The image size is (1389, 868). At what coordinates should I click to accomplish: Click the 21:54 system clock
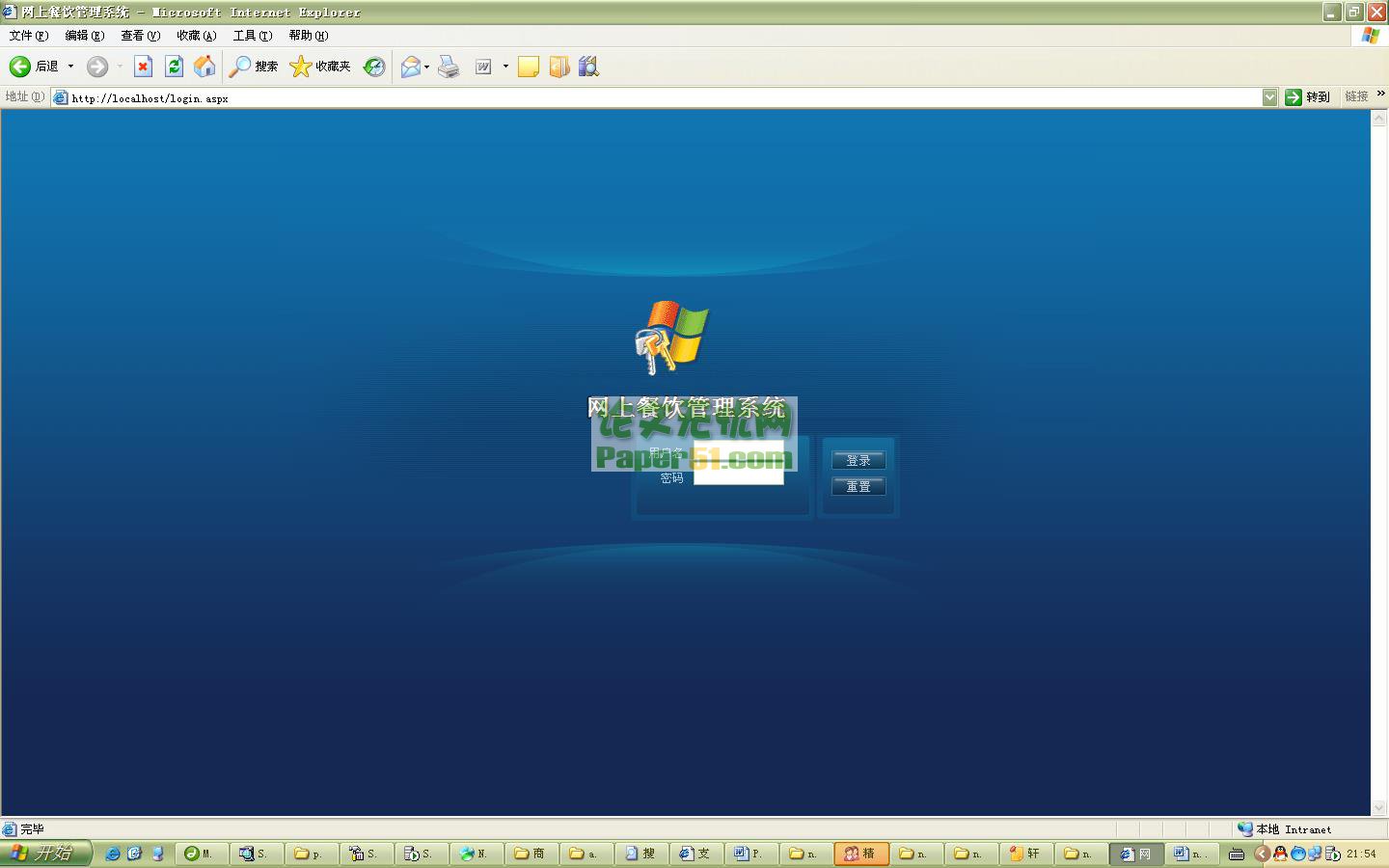1362,854
